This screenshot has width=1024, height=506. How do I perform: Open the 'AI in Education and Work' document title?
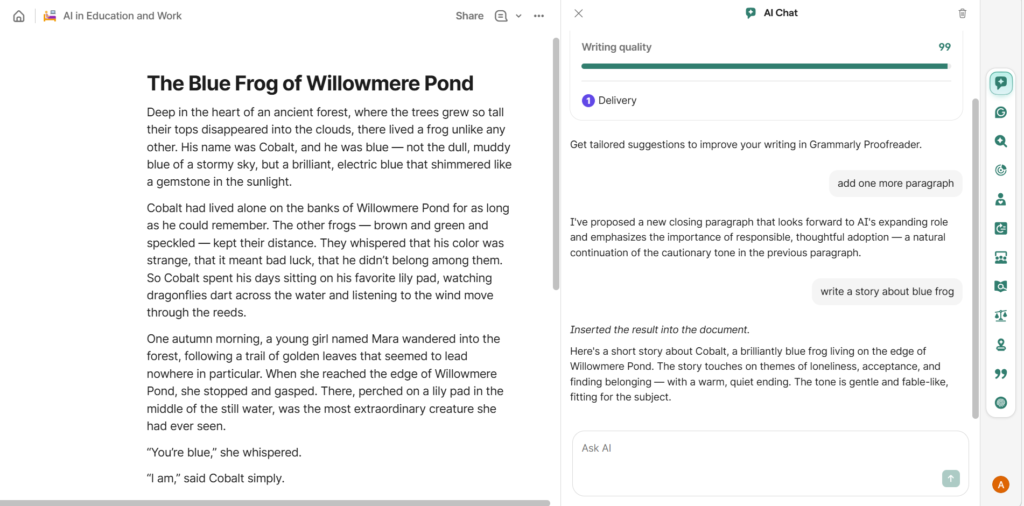(x=122, y=16)
